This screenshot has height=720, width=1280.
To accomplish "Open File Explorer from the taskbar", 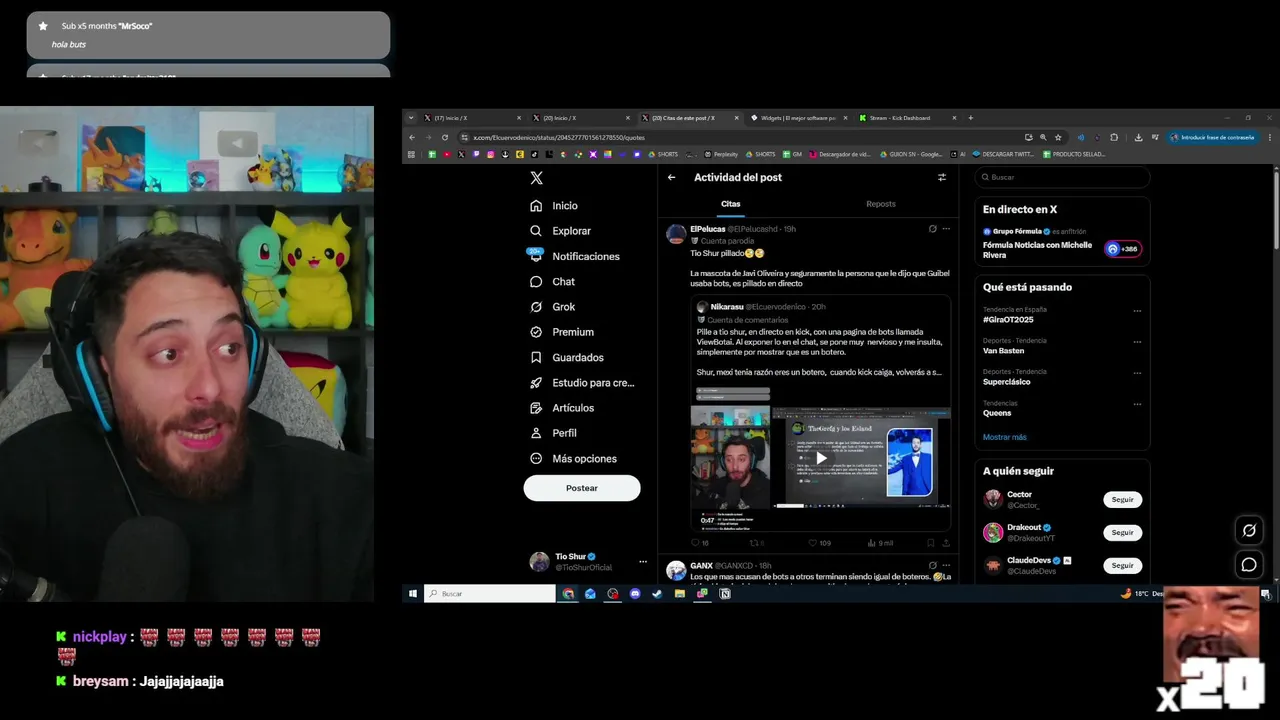I will click(x=679, y=594).
